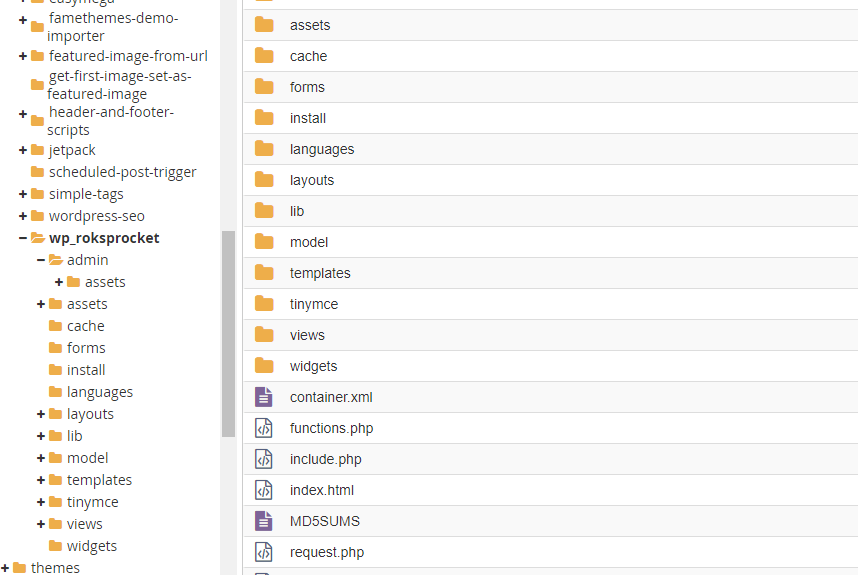
Task: Select the widgets folder in tree
Action: pos(92,546)
